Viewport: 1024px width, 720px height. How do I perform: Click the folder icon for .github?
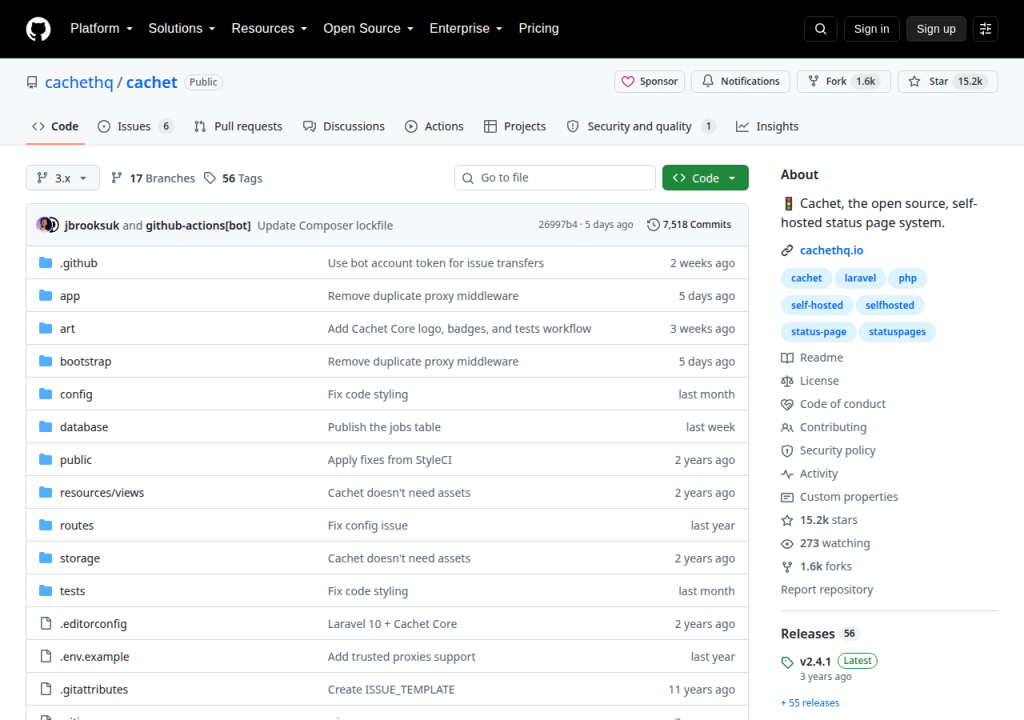pos(45,263)
